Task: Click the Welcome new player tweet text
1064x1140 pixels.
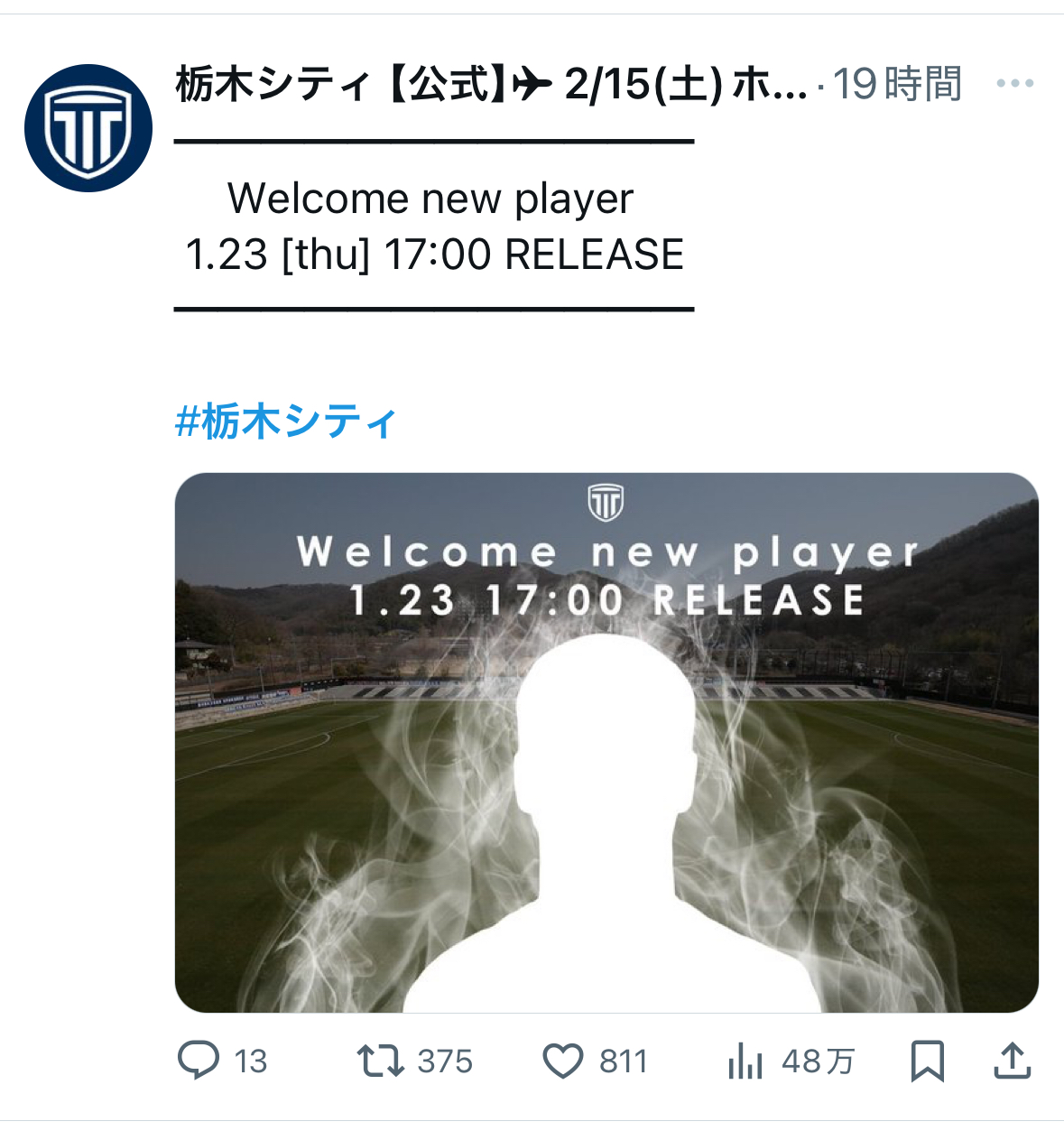Action: [x=430, y=199]
